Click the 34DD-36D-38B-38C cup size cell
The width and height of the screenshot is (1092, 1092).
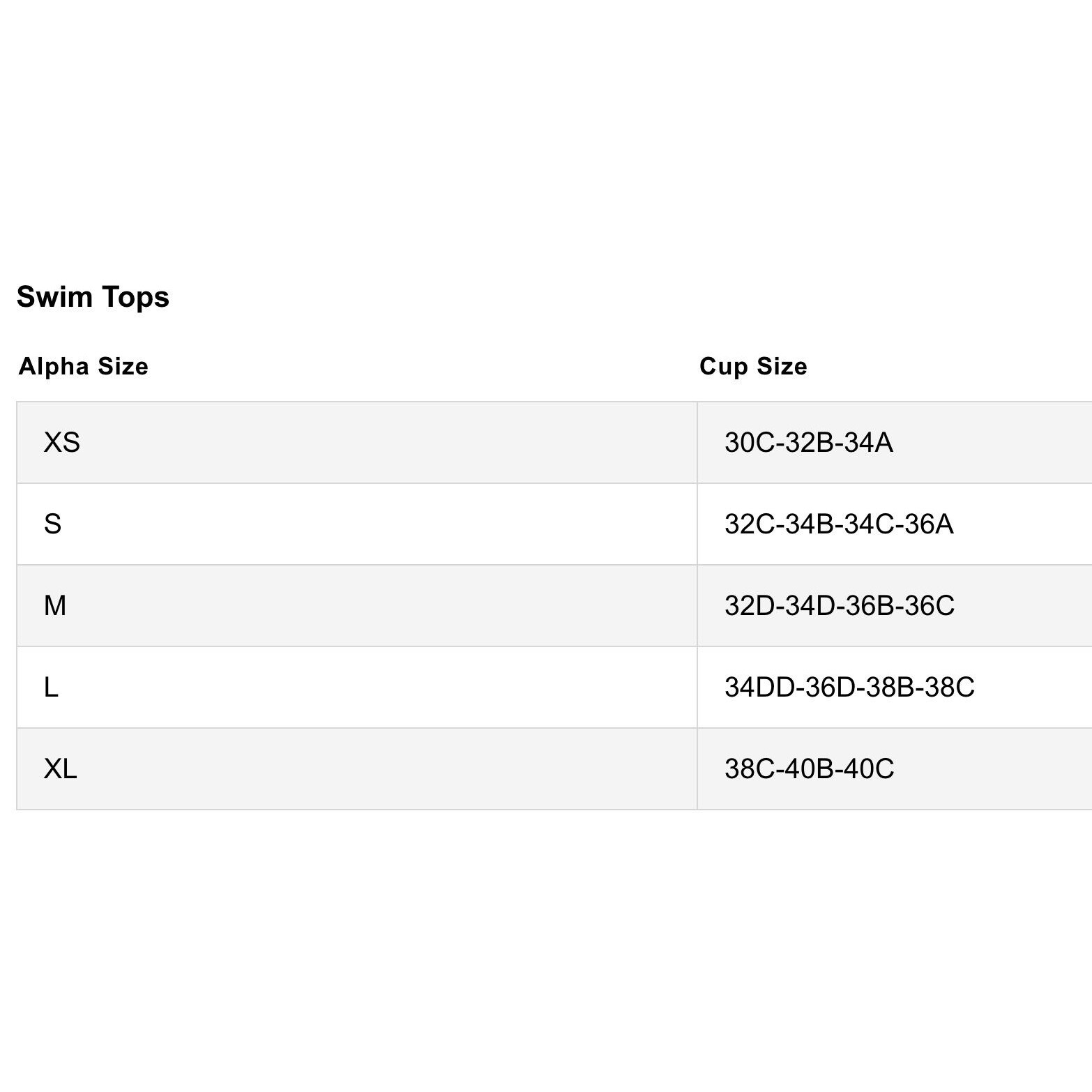(894, 688)
